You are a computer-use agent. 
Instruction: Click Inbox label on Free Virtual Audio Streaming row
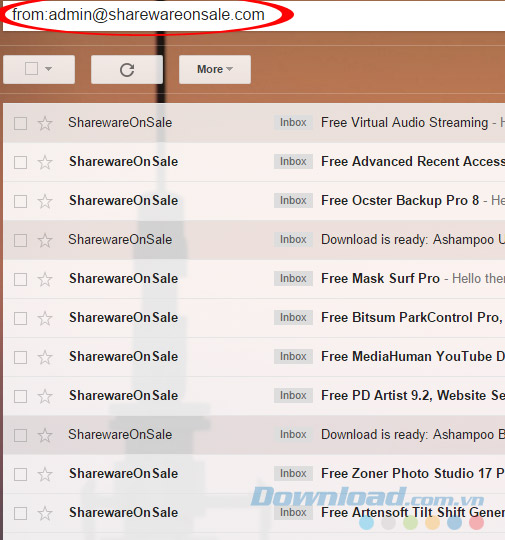coord(293,122)
